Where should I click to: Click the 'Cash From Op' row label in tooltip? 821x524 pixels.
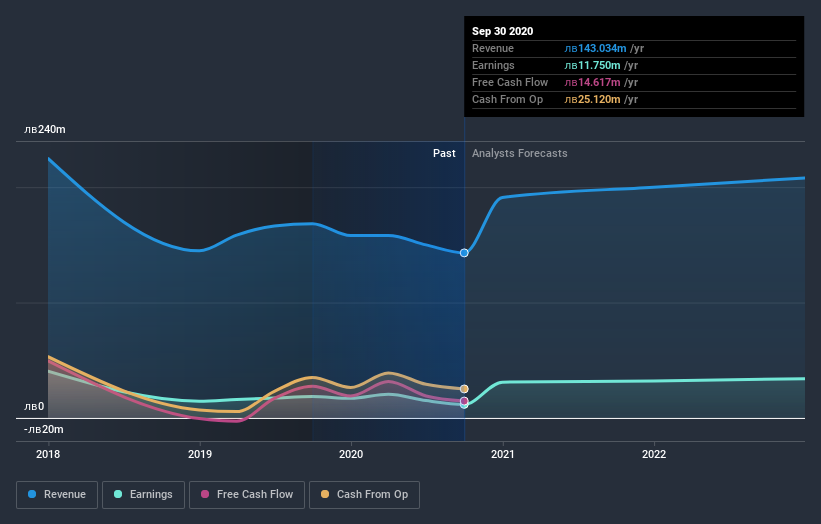pos(507,99)
